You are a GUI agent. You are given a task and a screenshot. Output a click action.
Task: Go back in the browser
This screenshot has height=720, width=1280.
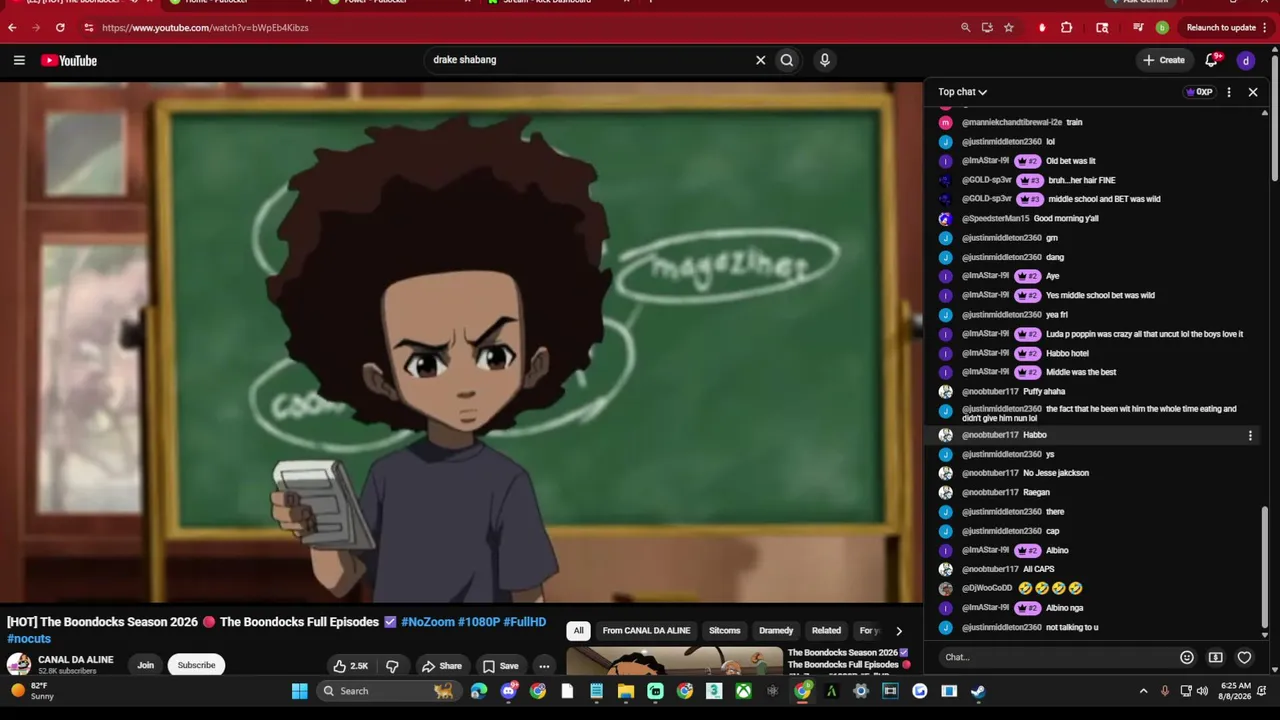point(12,28)
